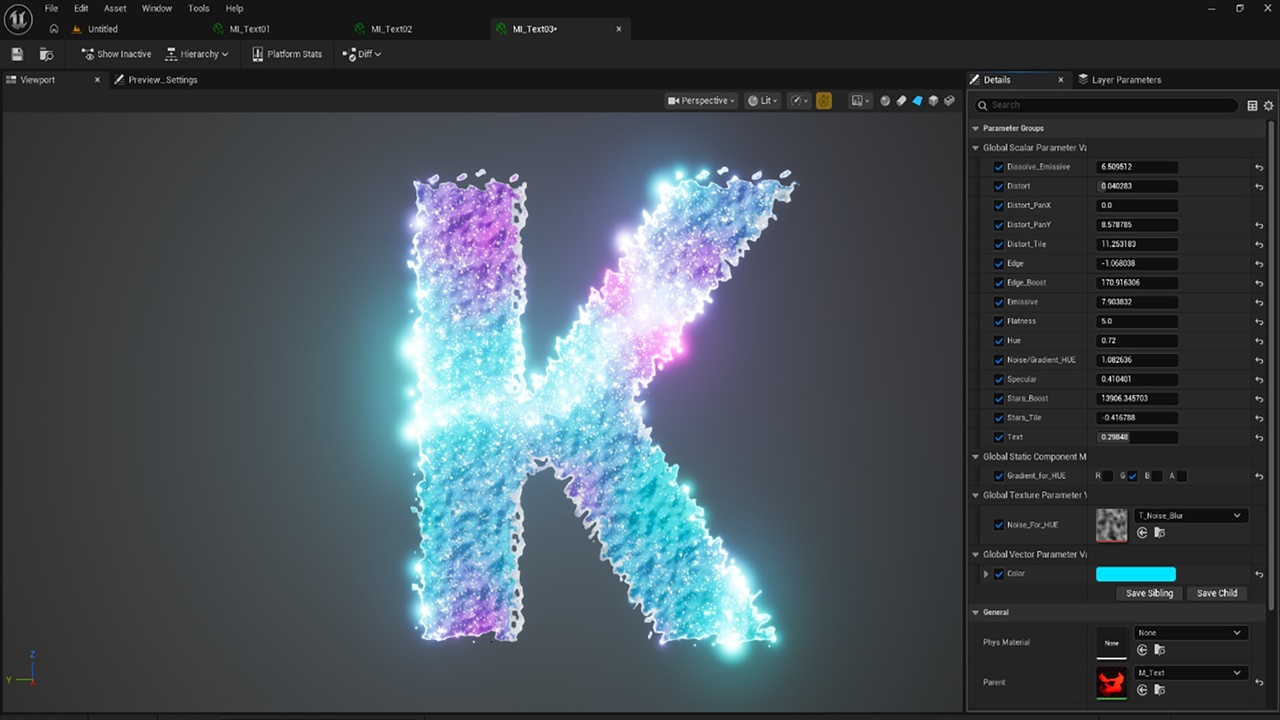Disable the Specular parameter override
Screen dimensions: 1280x720
tap(998, 379)
